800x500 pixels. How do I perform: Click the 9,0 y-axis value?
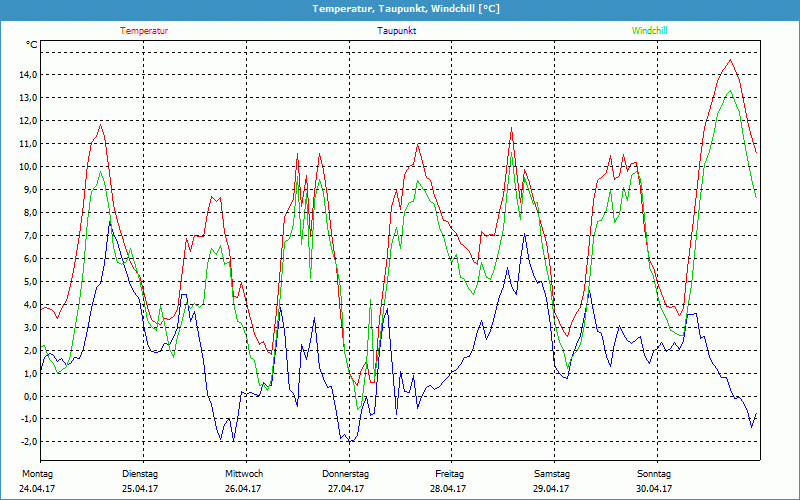click(x=31, y=190)
